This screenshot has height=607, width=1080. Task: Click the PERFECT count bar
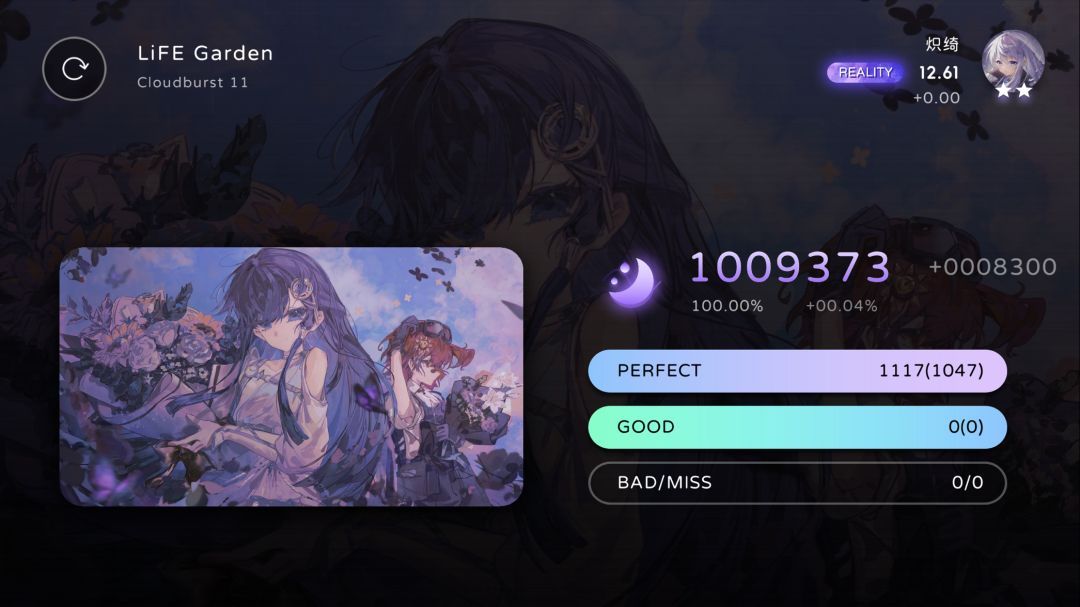[x=797, y=371]
